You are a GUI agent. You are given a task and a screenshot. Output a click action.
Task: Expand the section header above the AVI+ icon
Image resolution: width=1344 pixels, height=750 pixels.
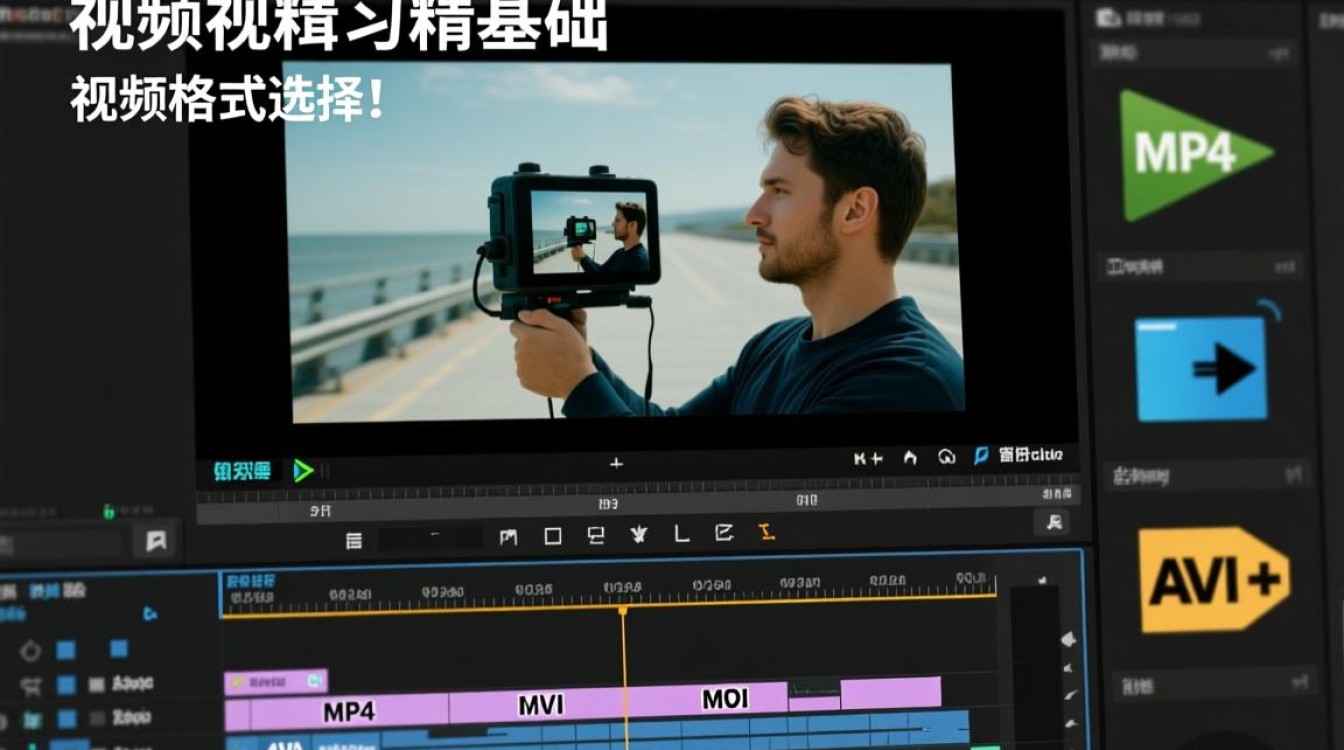coord(1207,475)
